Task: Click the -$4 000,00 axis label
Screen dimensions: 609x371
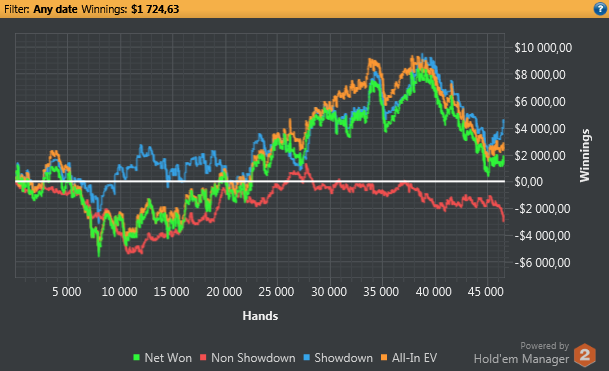Action: 542,235
